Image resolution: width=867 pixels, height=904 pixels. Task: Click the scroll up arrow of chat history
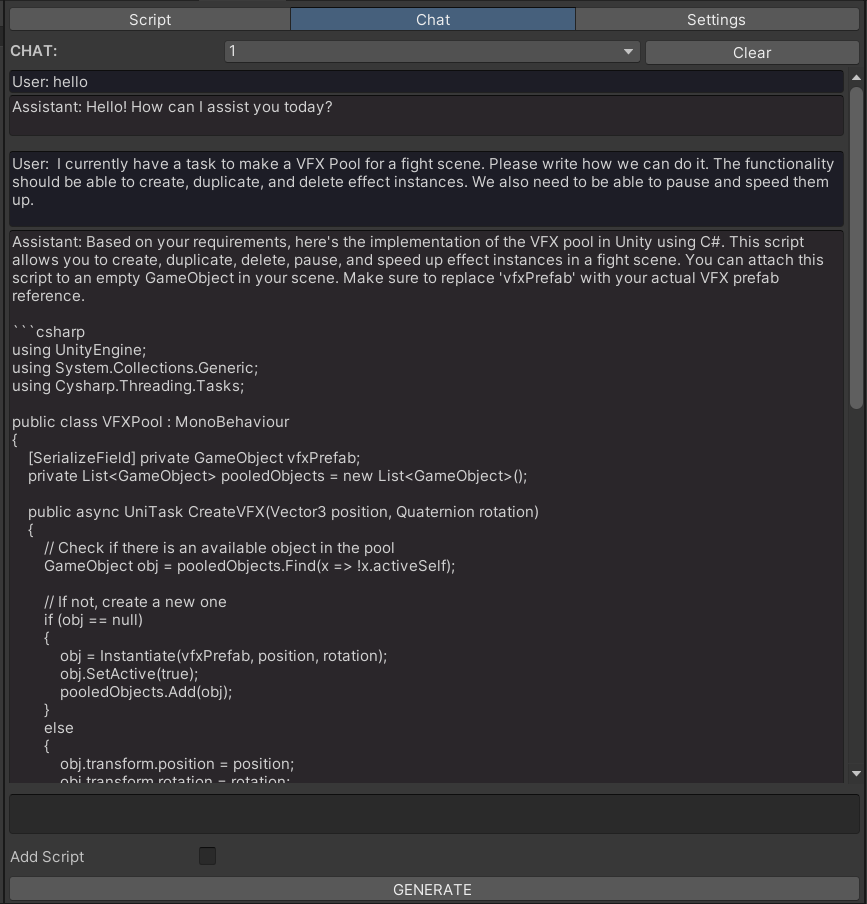click(856, 77)
